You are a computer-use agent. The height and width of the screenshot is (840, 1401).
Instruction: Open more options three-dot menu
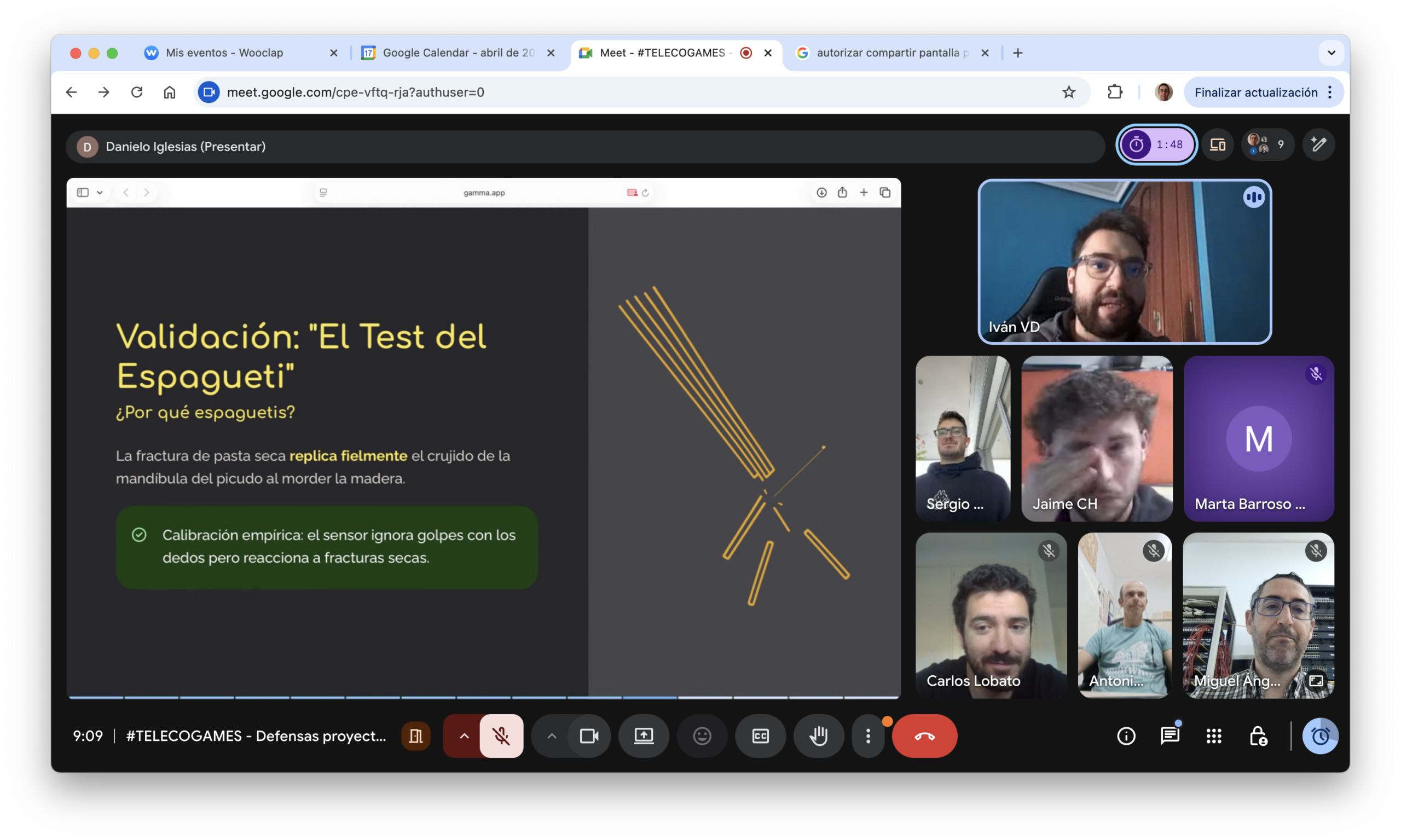click(x=868, y=736)
